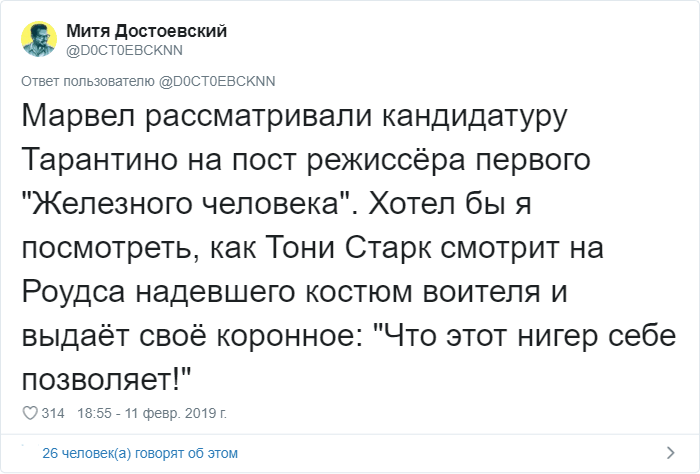Click the "11 февр. 2019 г." date

click(176, 413)
